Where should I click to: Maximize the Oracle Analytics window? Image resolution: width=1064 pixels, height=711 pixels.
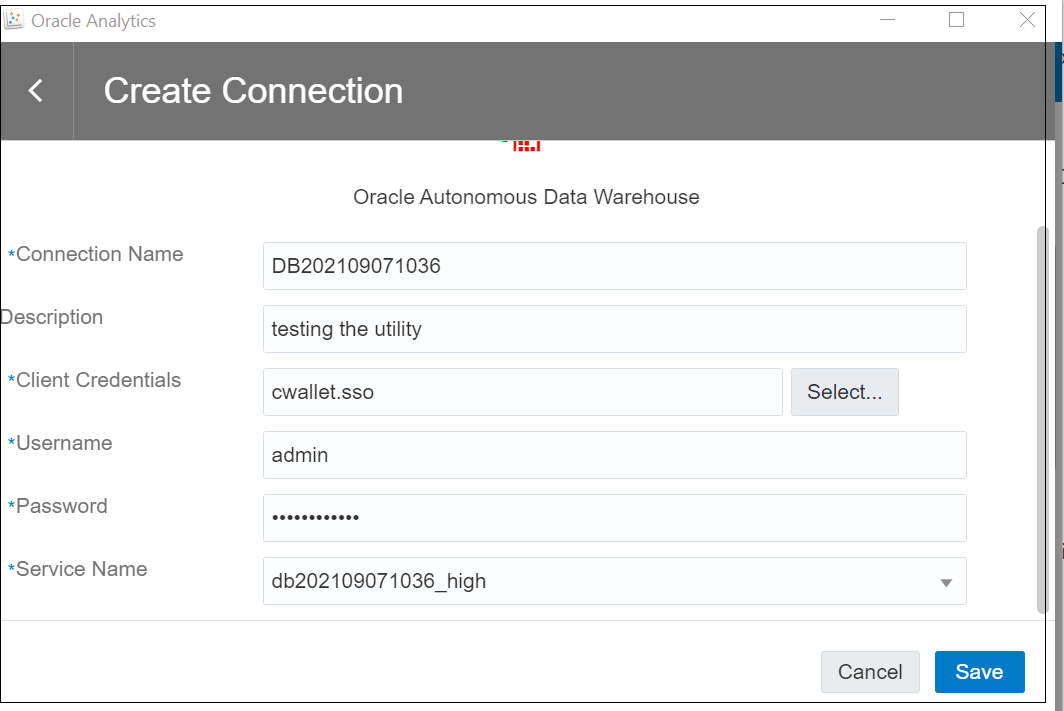click(x=956, y=20)
